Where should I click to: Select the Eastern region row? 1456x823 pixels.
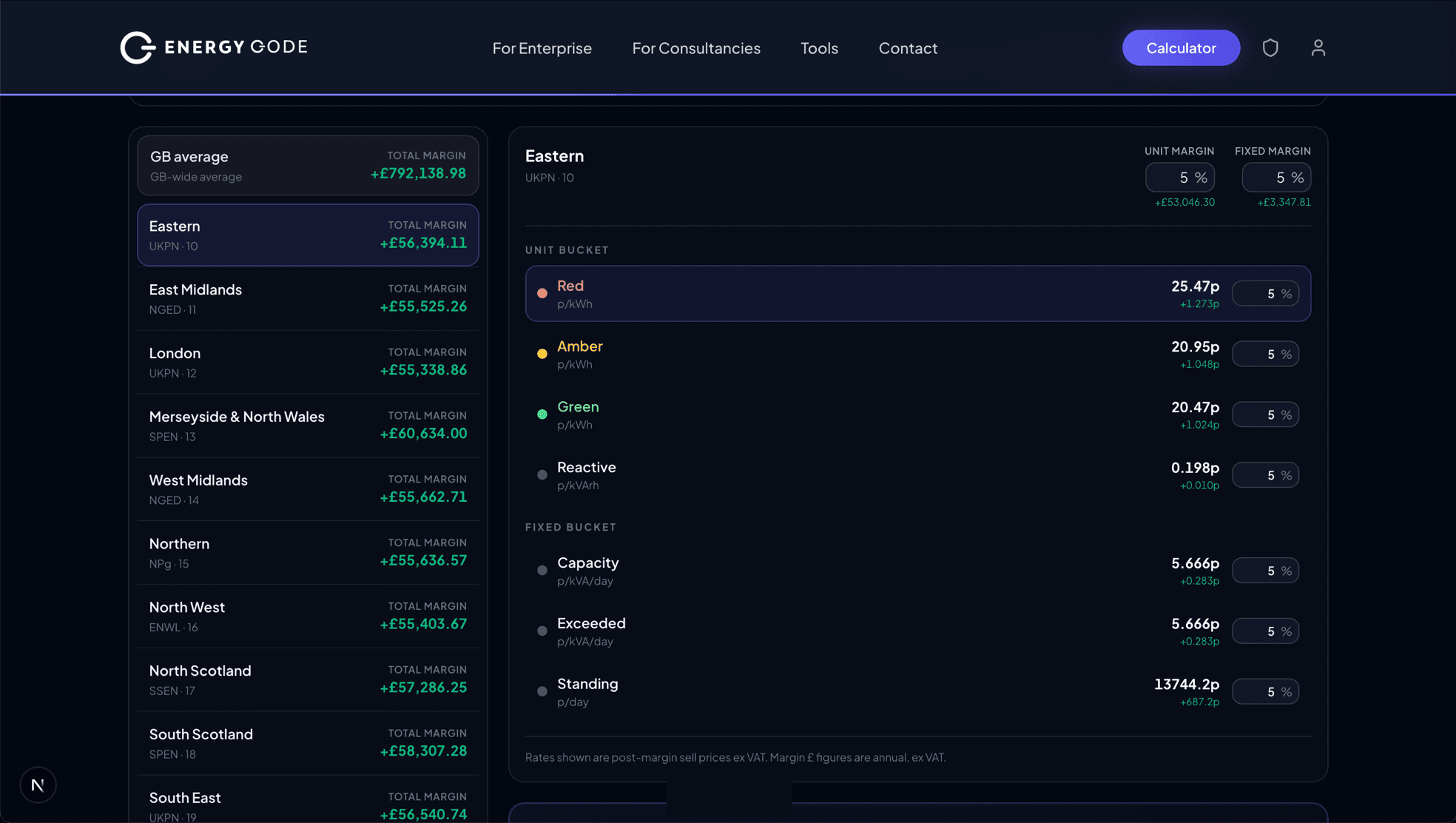coord(308,235)
